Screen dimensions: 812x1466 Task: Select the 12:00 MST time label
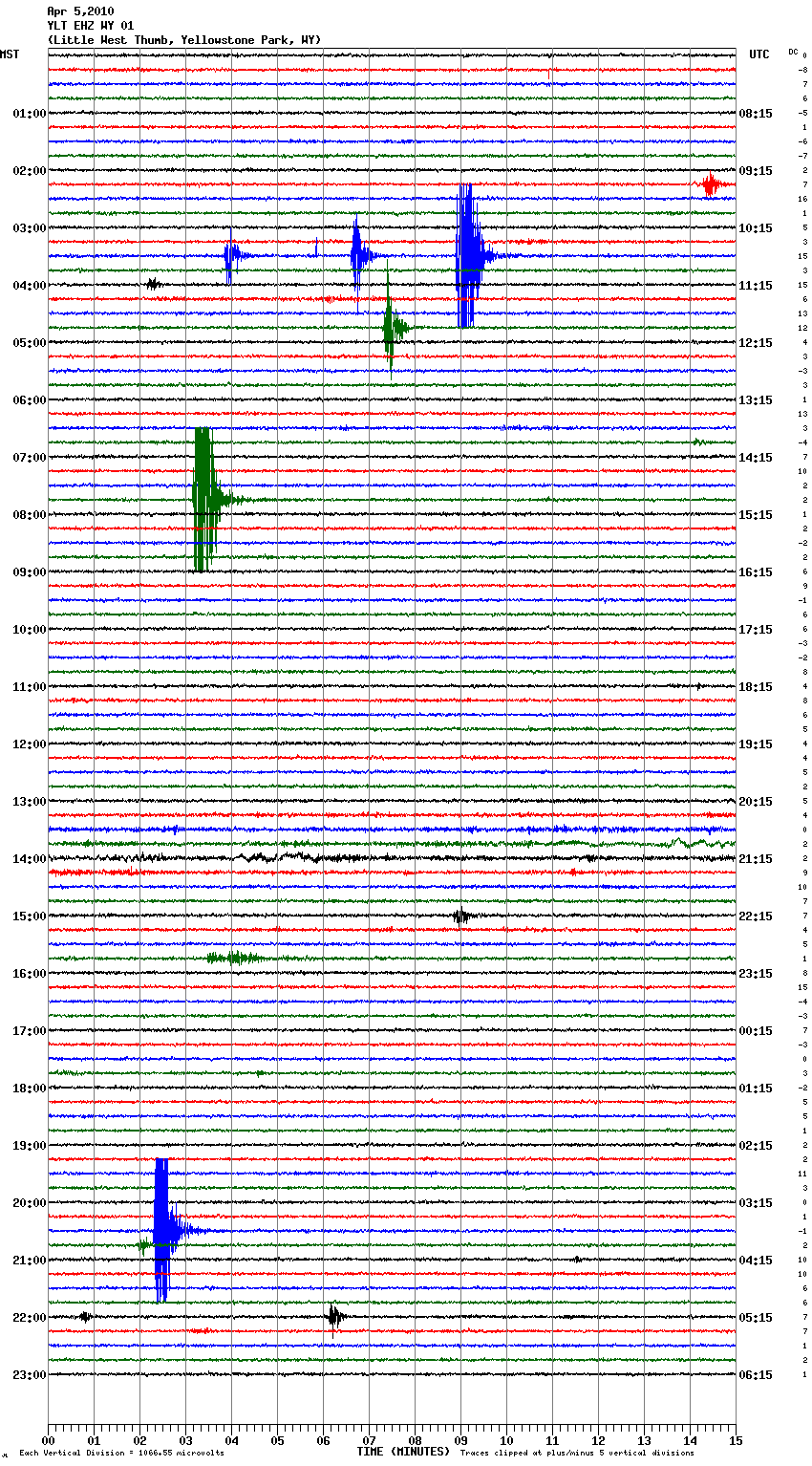[30, 744]
